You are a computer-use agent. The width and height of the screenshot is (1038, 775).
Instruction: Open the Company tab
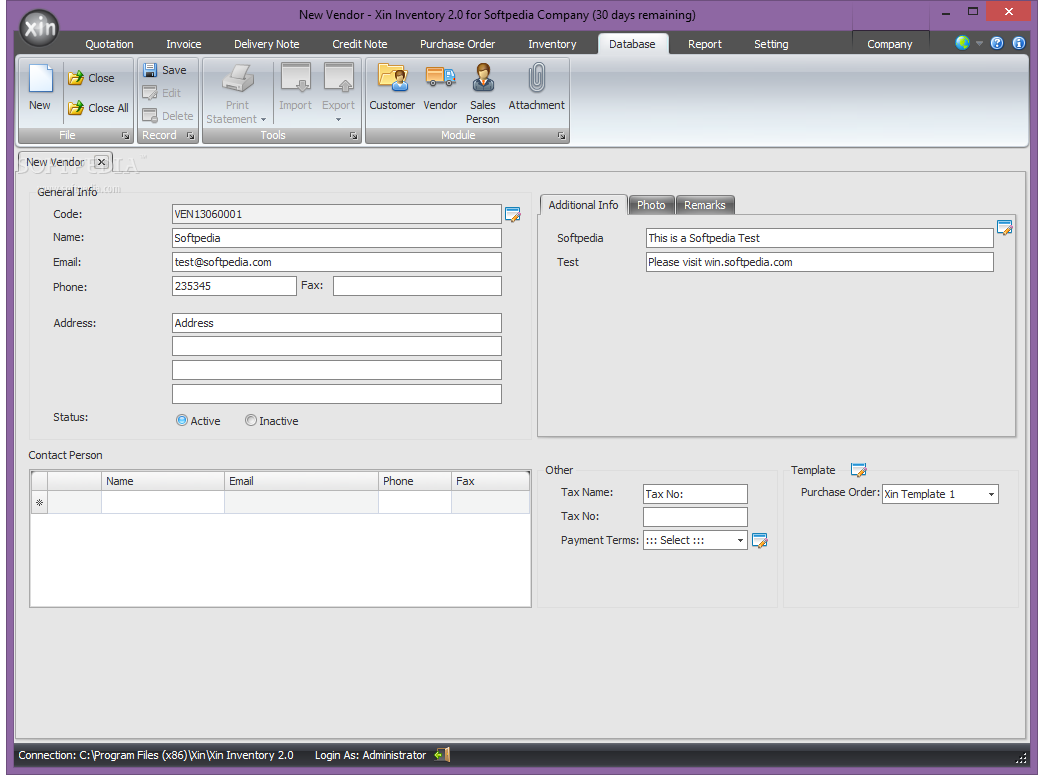coord(890,44)
